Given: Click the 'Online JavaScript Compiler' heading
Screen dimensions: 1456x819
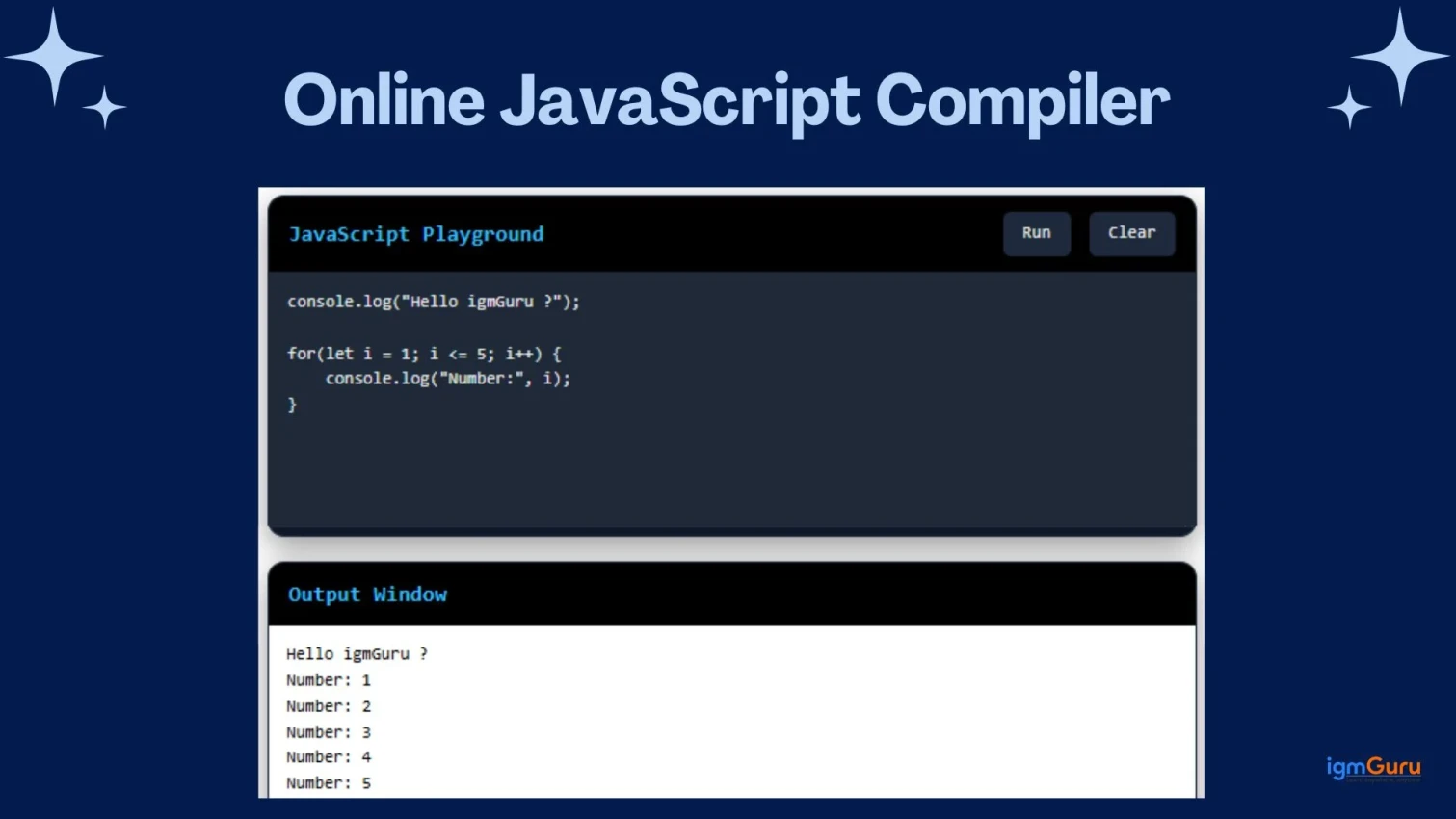Looking at the screenshot, I should 727,101.
